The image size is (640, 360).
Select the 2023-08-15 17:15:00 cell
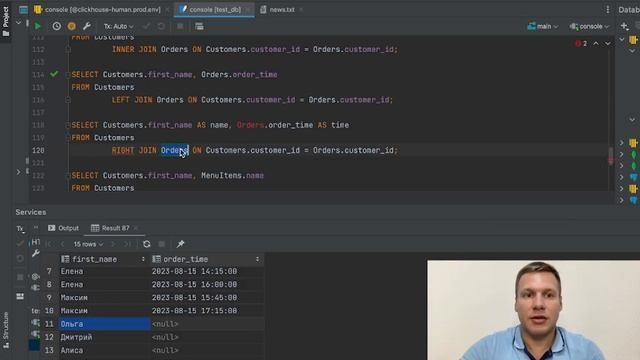207,311
